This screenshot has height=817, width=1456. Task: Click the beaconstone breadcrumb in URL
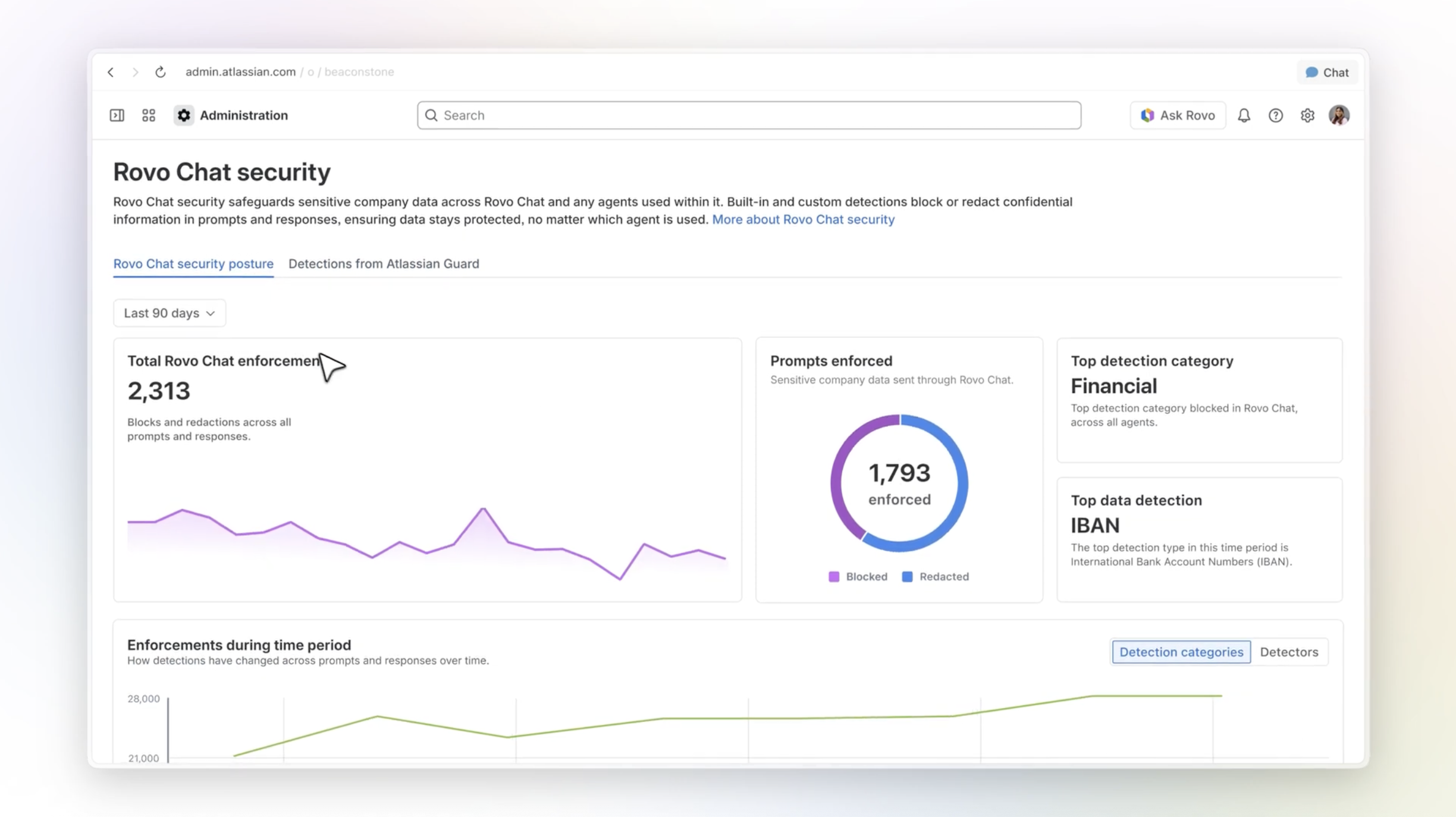click(x=359, y=72)
